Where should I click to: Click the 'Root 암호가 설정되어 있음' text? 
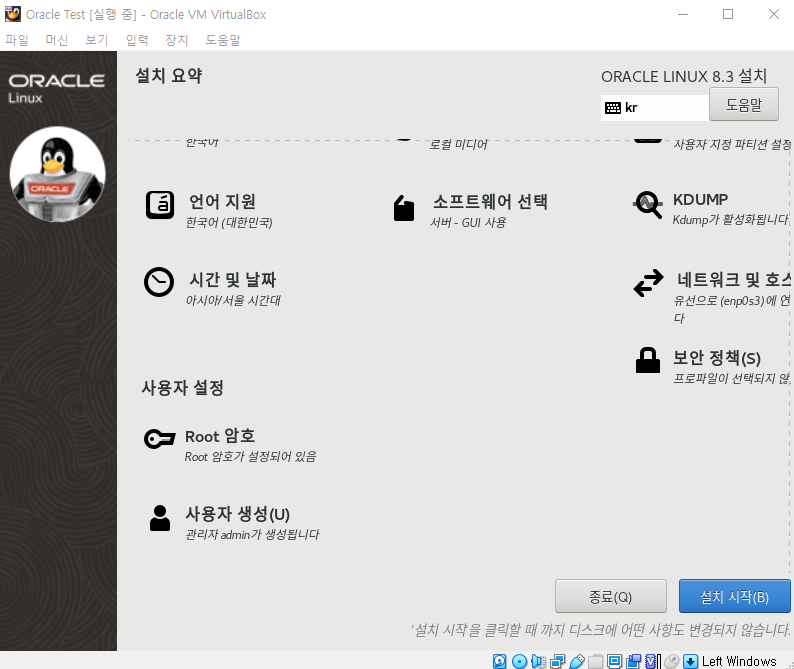coord(251,457)
